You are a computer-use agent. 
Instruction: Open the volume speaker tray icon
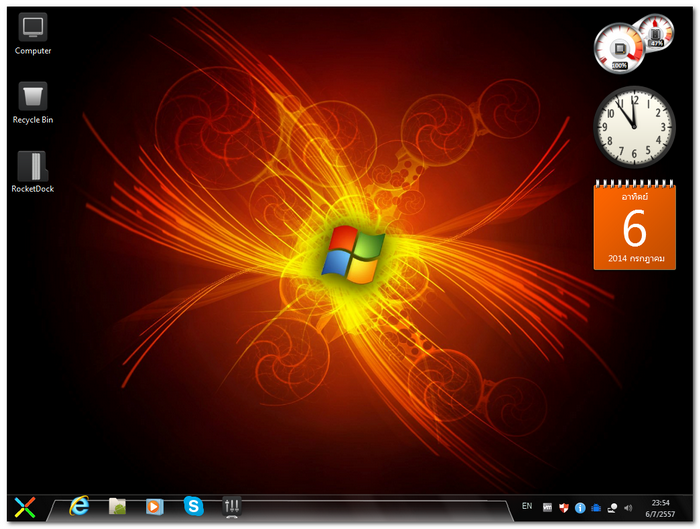pos(628,508)
